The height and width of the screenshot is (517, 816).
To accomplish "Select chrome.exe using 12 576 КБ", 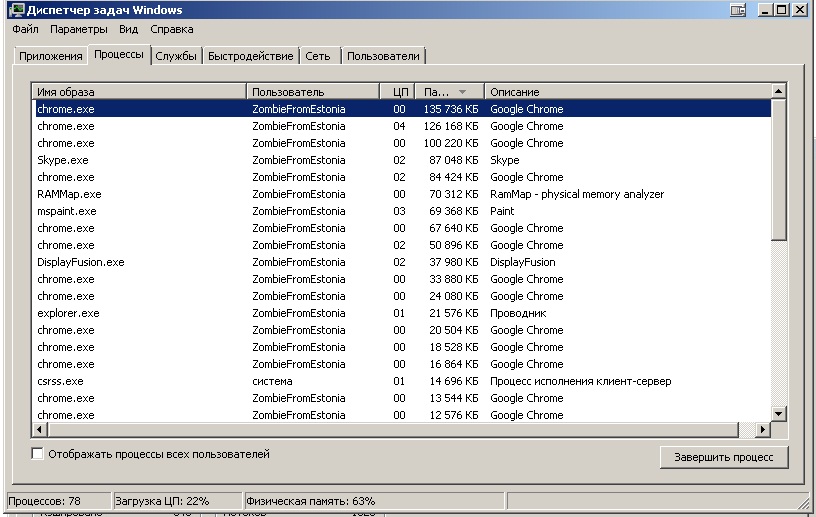I will coord(401,415).
